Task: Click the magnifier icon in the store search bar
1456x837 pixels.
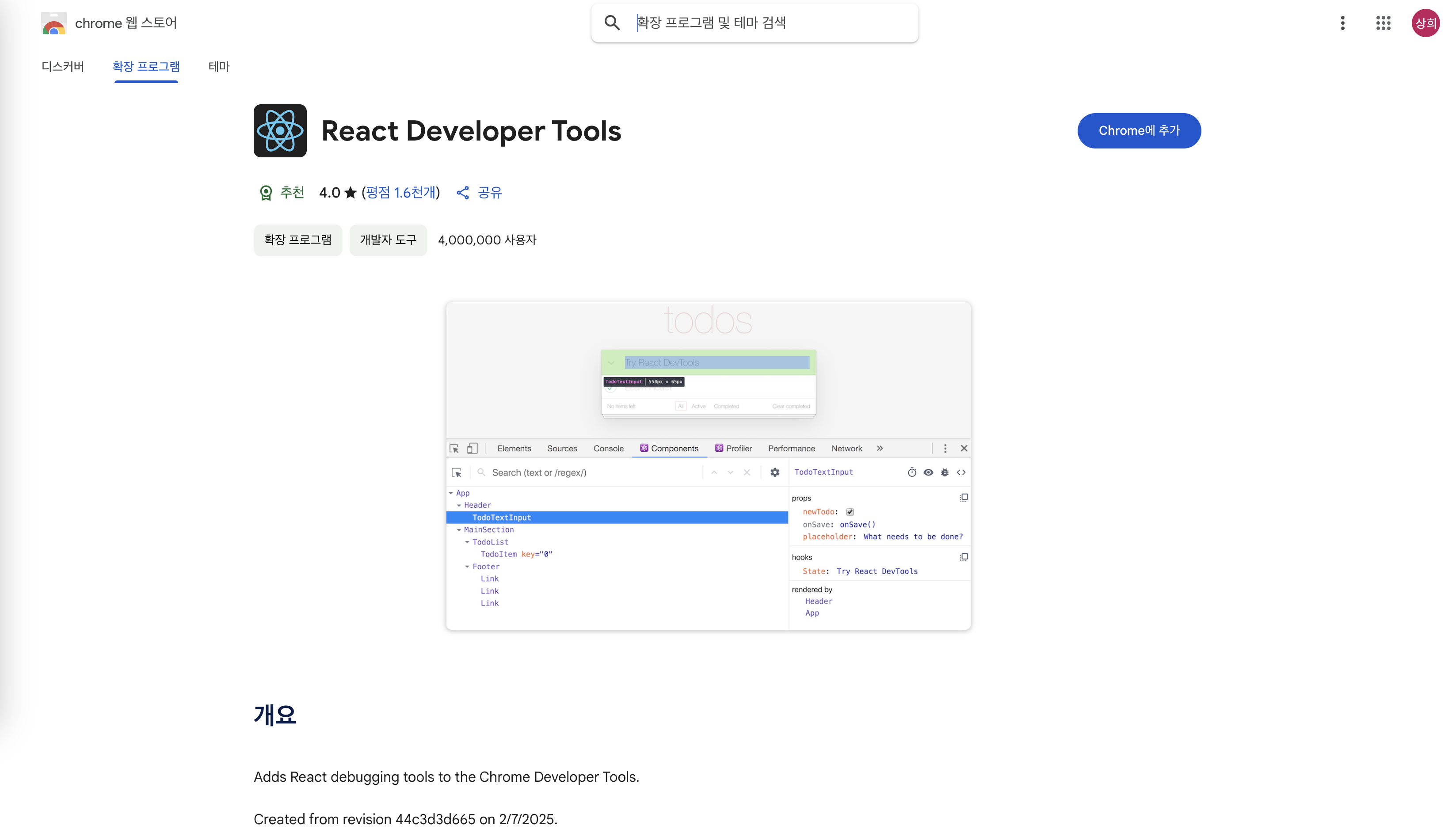Action: pyautogui.click(x=612, y=23)
